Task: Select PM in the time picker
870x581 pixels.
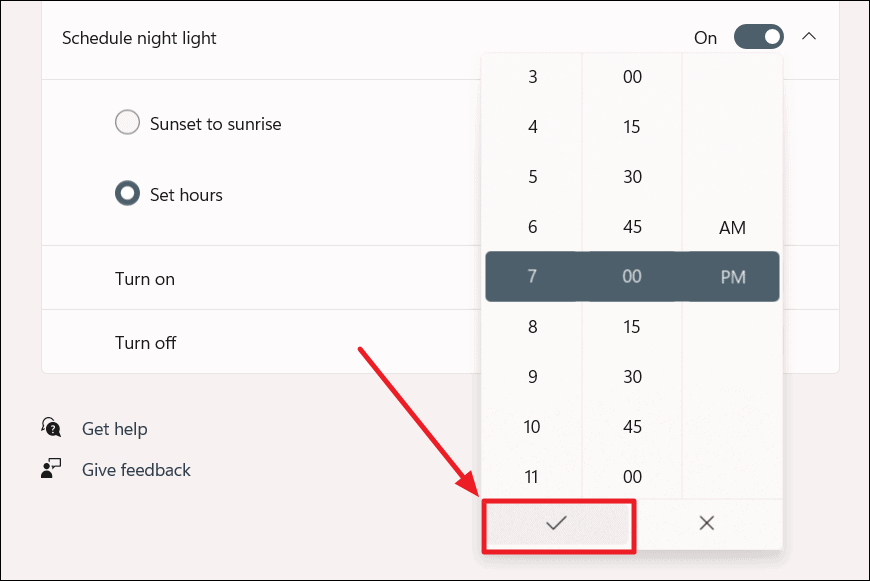Action: (x=731, y=277)
